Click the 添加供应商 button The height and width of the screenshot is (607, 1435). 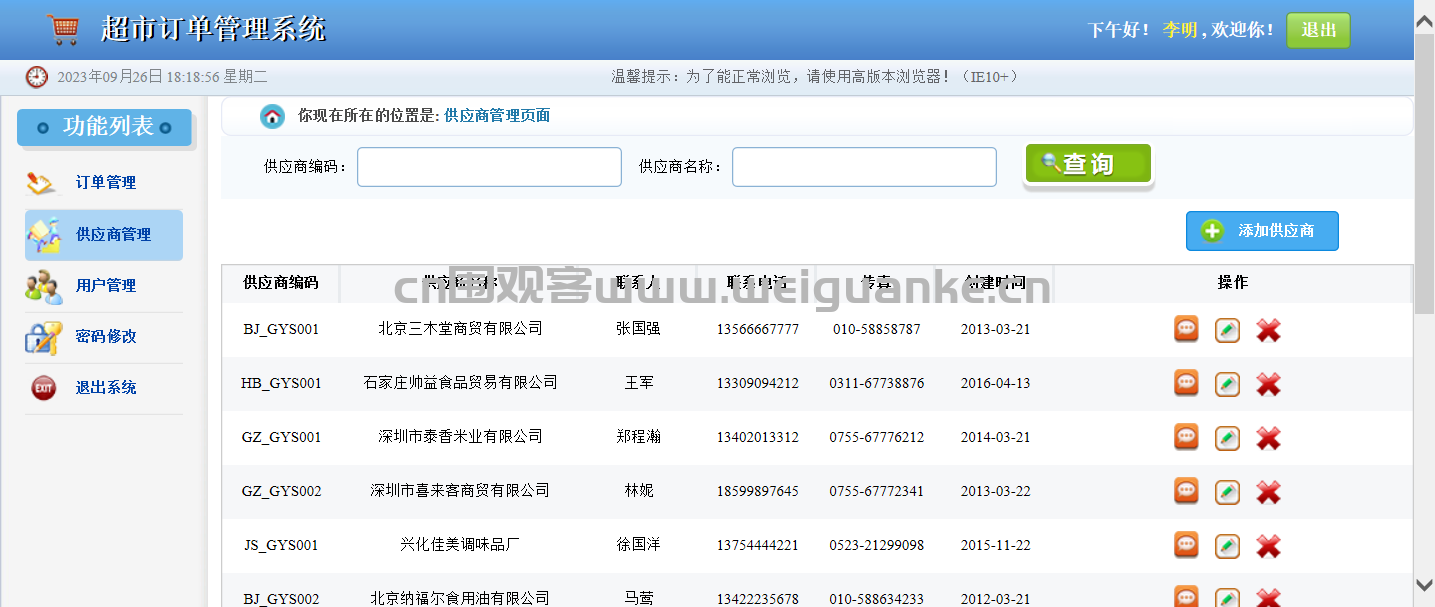(x=1262, y=231)
